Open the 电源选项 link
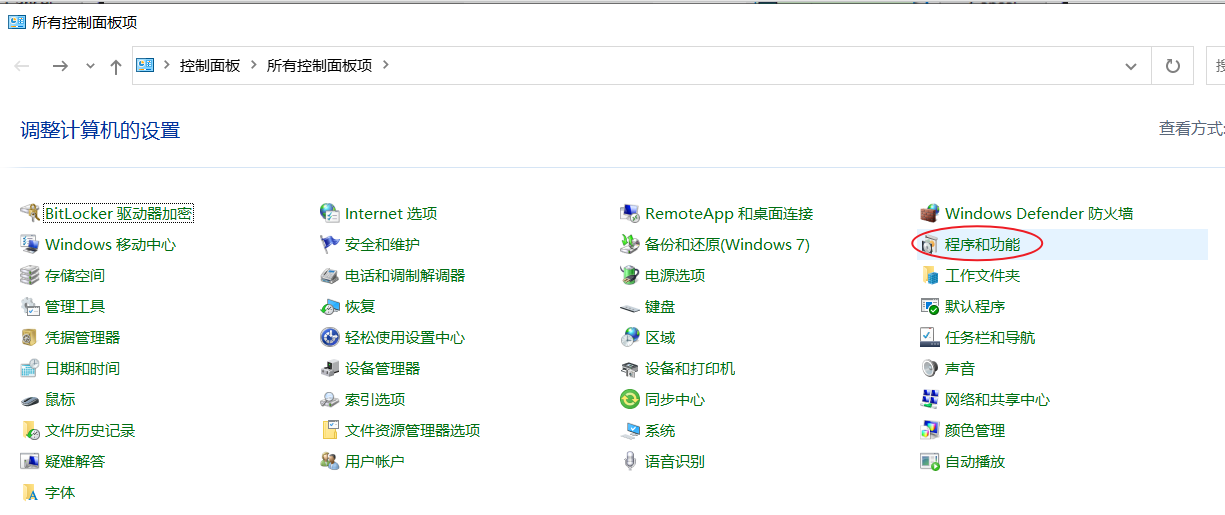Image resolution: width=1225 pixels, height=515 pixels. pyautogui.click(x=675, y=275)
